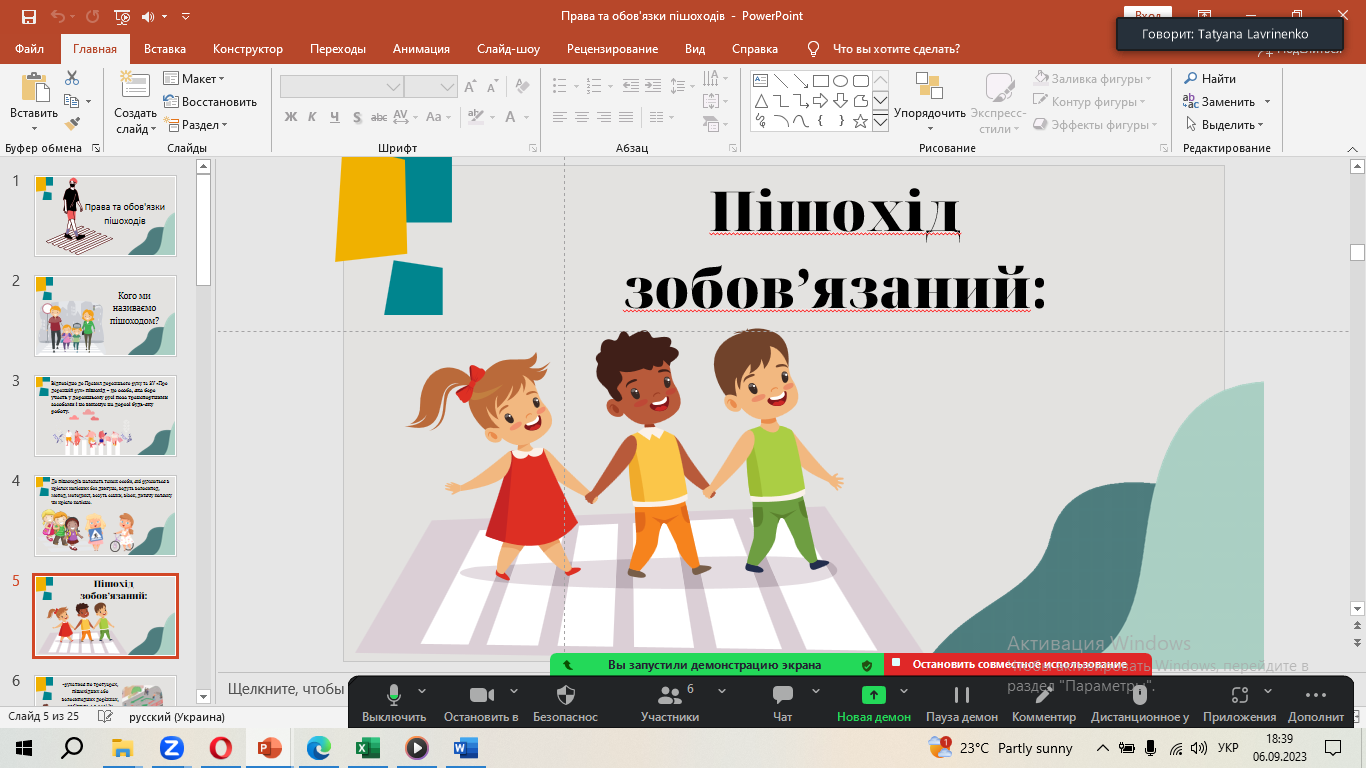Select slide 2 thumbnail Кого ми називаємо

pos(105,316)
